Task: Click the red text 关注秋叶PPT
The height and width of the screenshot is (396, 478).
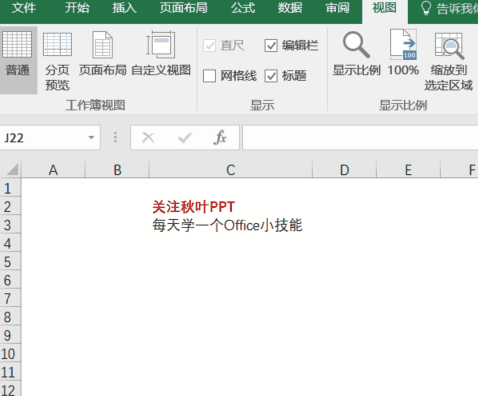Action: (194, 207)
